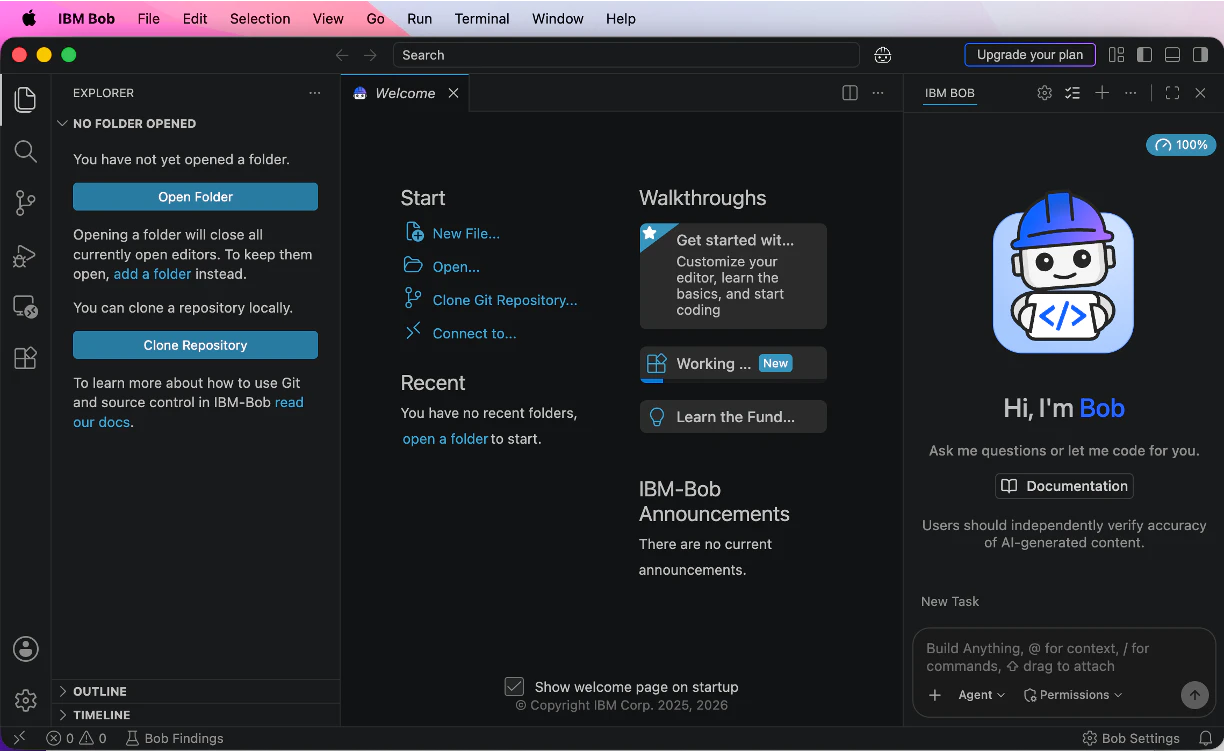Open Explorer views and more actions ellipsis
This screenshot has height=752, width=1224.
tap(315, 93)
